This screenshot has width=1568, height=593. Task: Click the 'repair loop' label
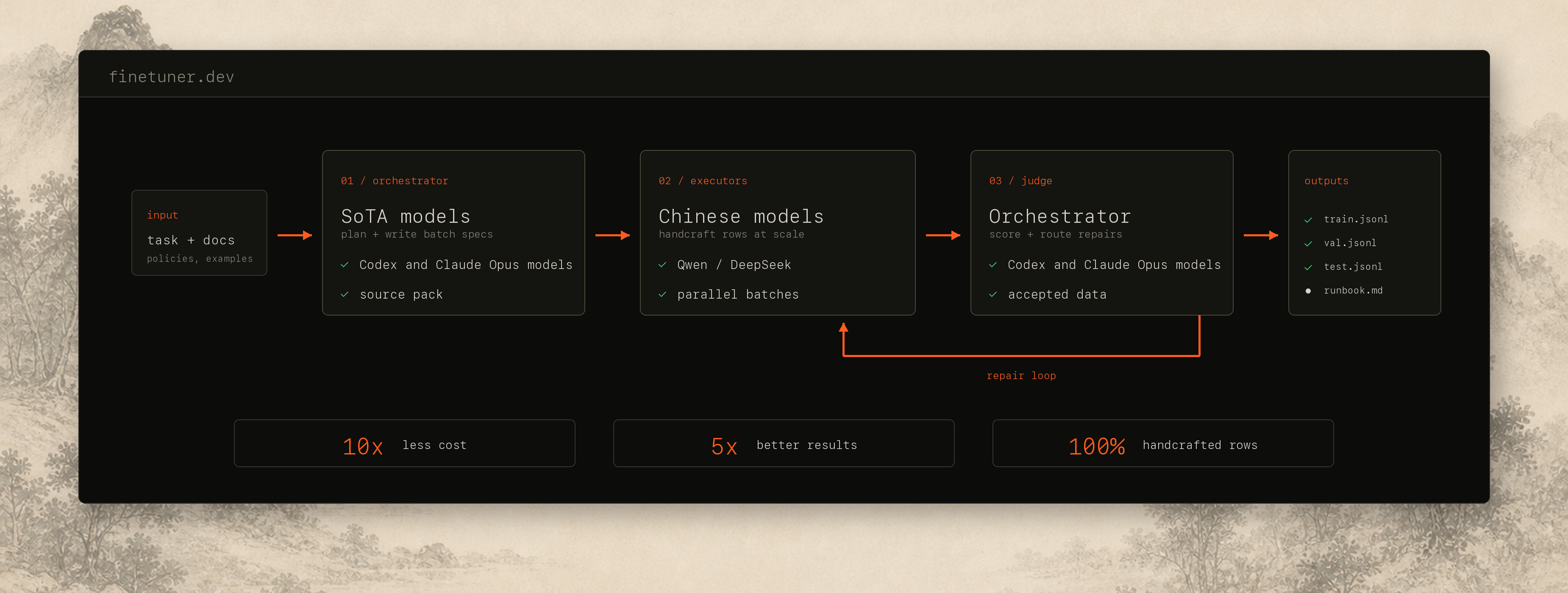[1021, 376]
